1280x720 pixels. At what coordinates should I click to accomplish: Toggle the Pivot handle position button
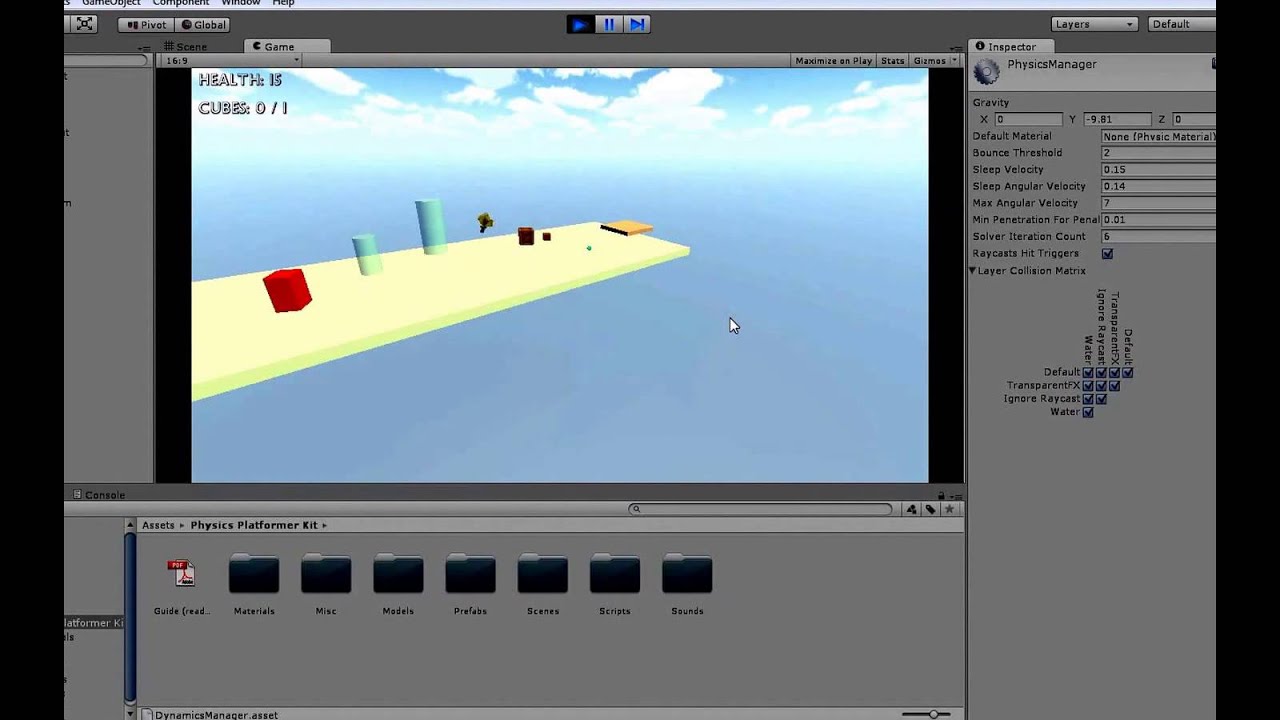click(146, 24)
